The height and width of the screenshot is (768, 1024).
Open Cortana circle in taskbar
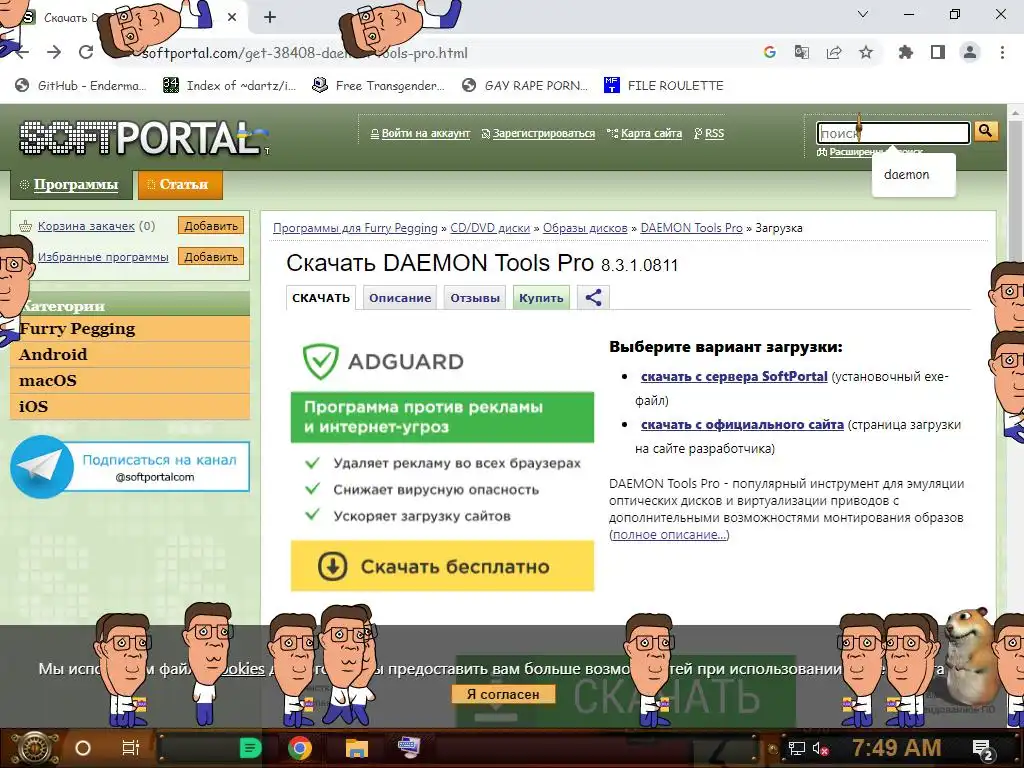click(x=83, y=748)
